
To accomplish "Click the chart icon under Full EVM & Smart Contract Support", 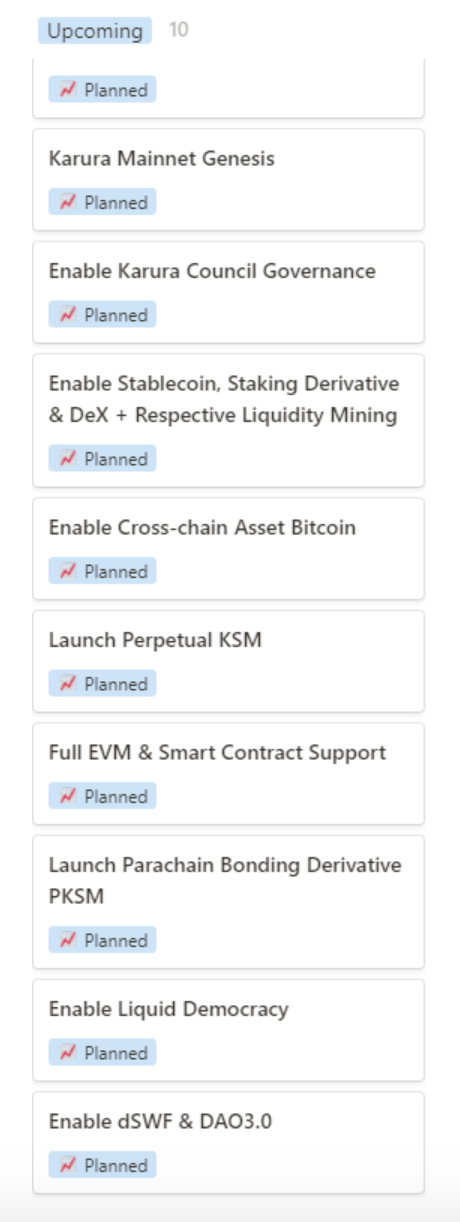I will pos(68,796).
